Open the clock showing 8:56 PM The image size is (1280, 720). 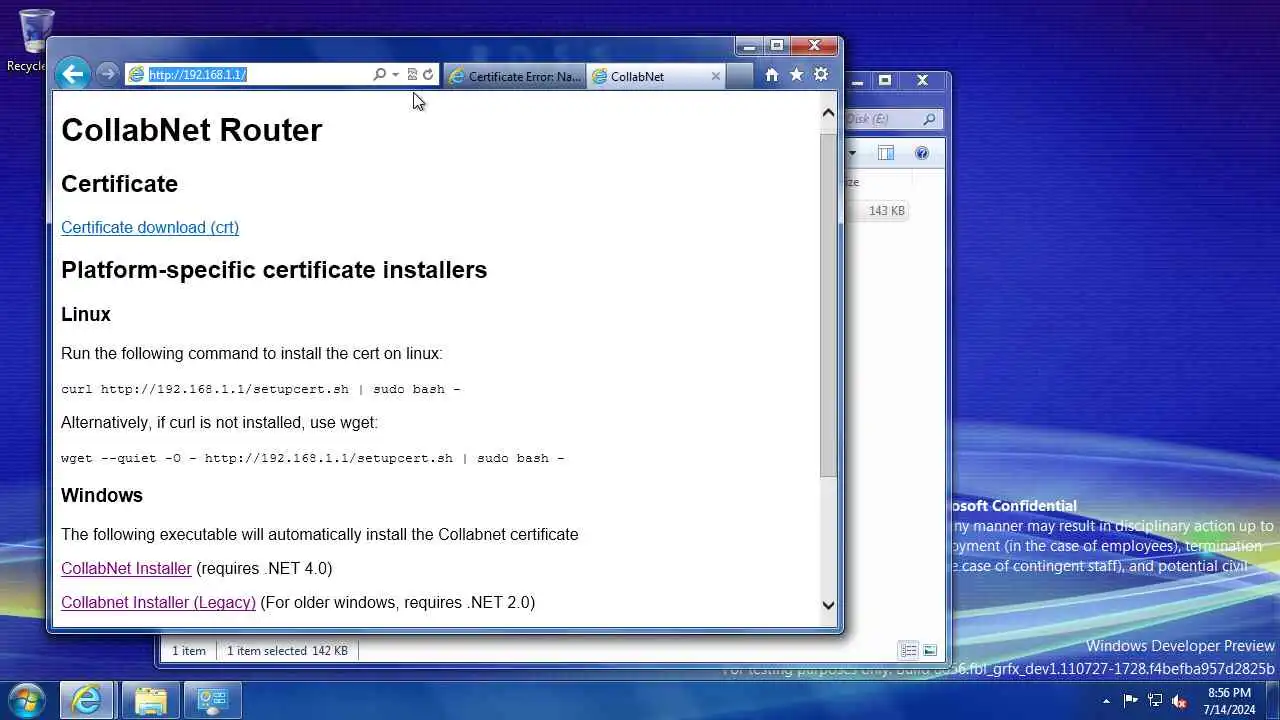coord(1229,701)
